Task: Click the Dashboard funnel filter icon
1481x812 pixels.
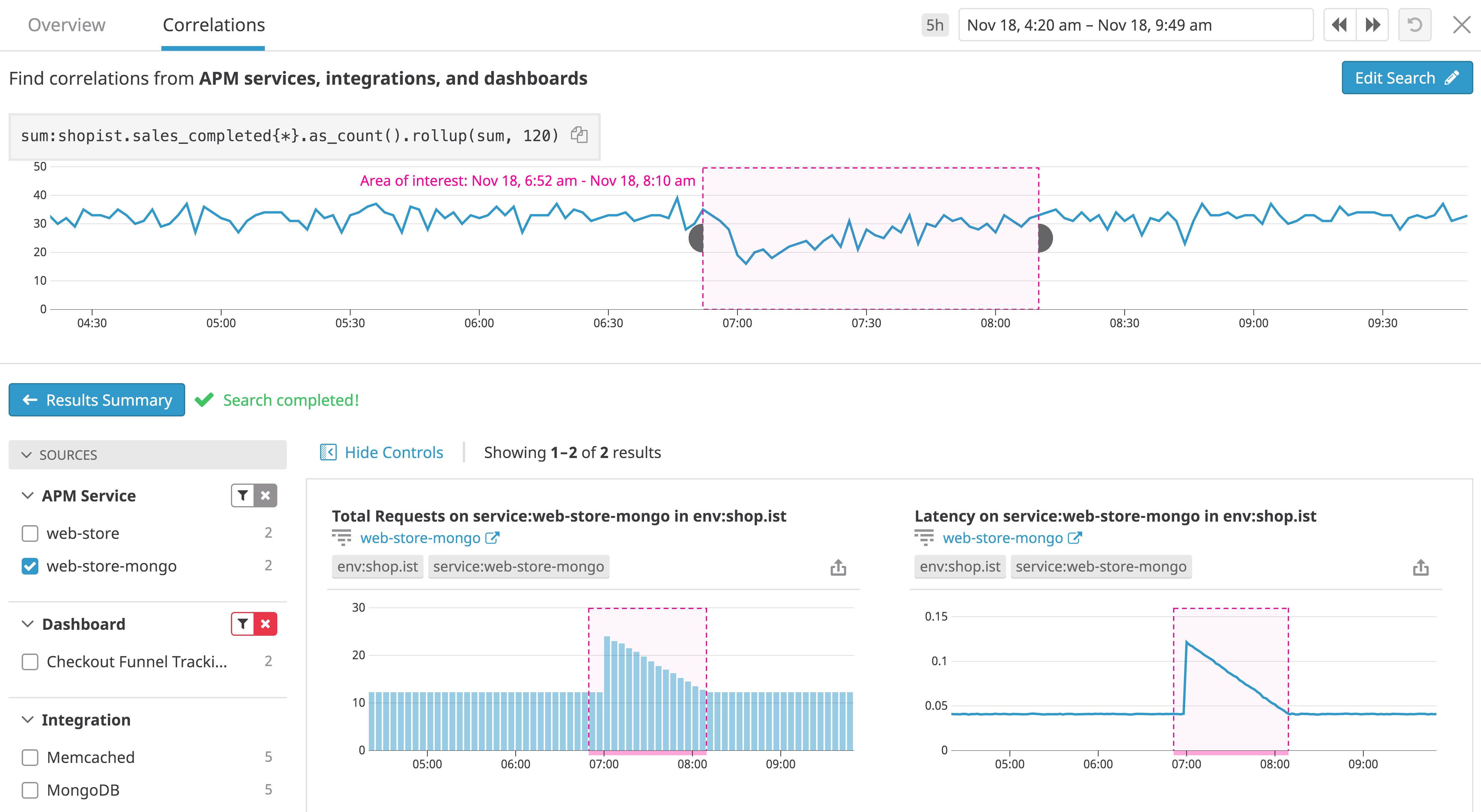Action: (x=243, y=624)
